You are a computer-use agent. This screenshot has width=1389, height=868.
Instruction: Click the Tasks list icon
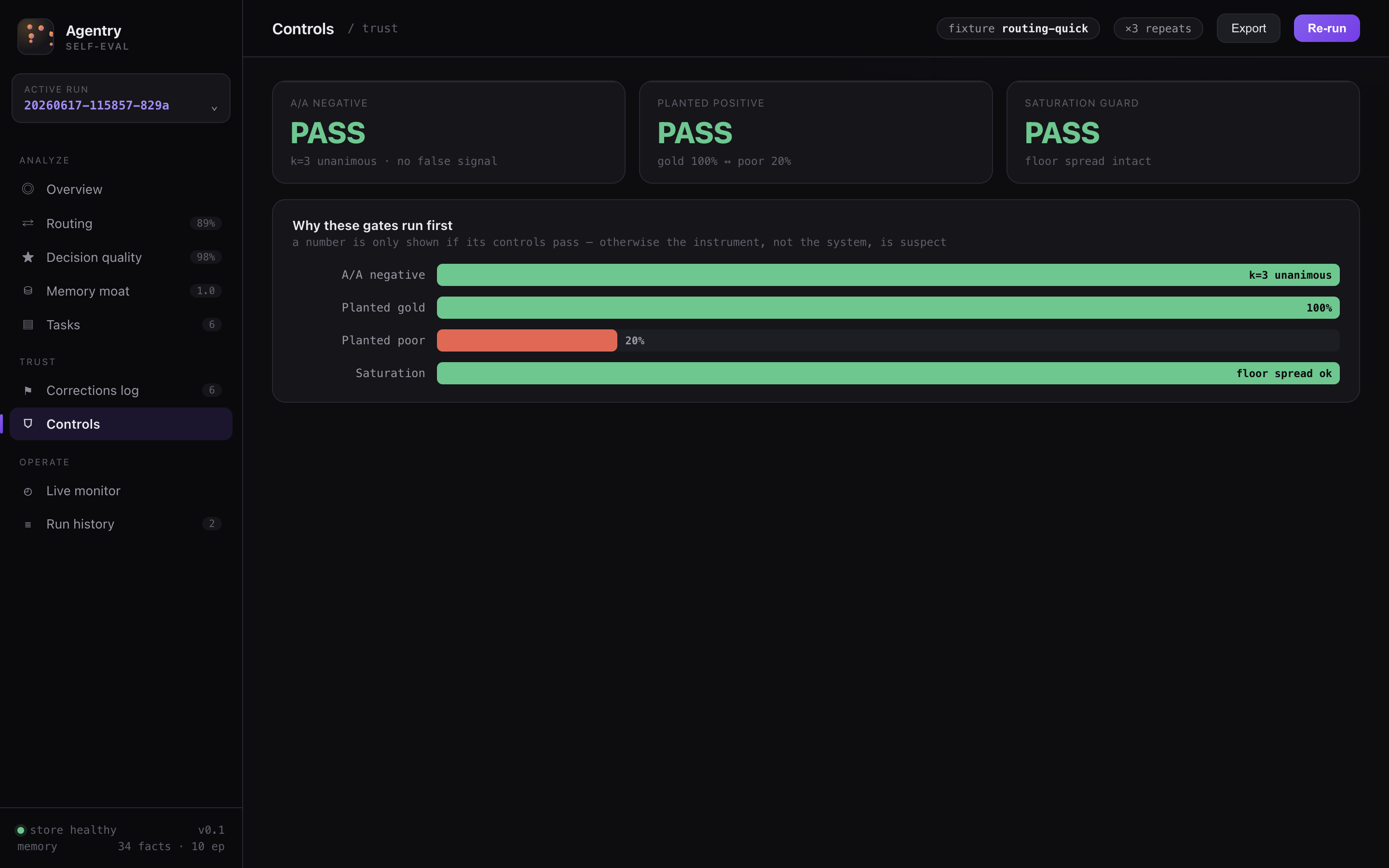[27, 325]
